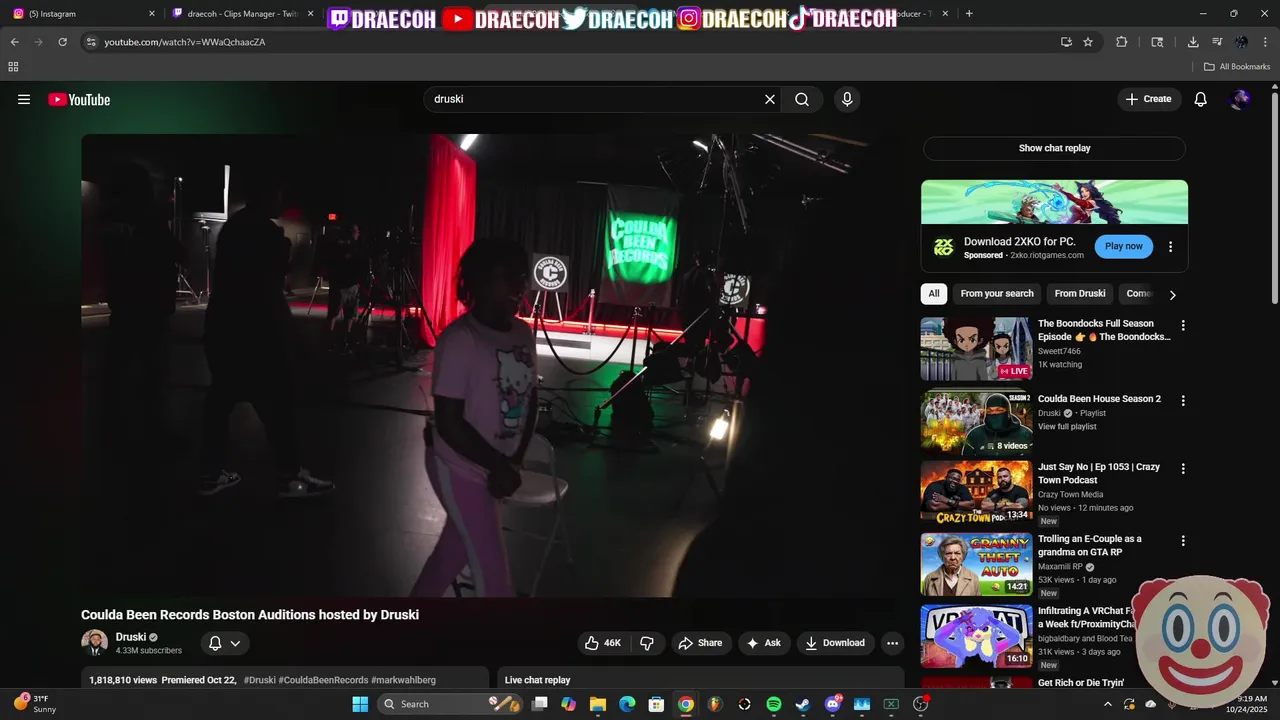Open File Explorer from the taskbar
Image resolution: width=1280 pixels, height=720 pixels.
597,704
